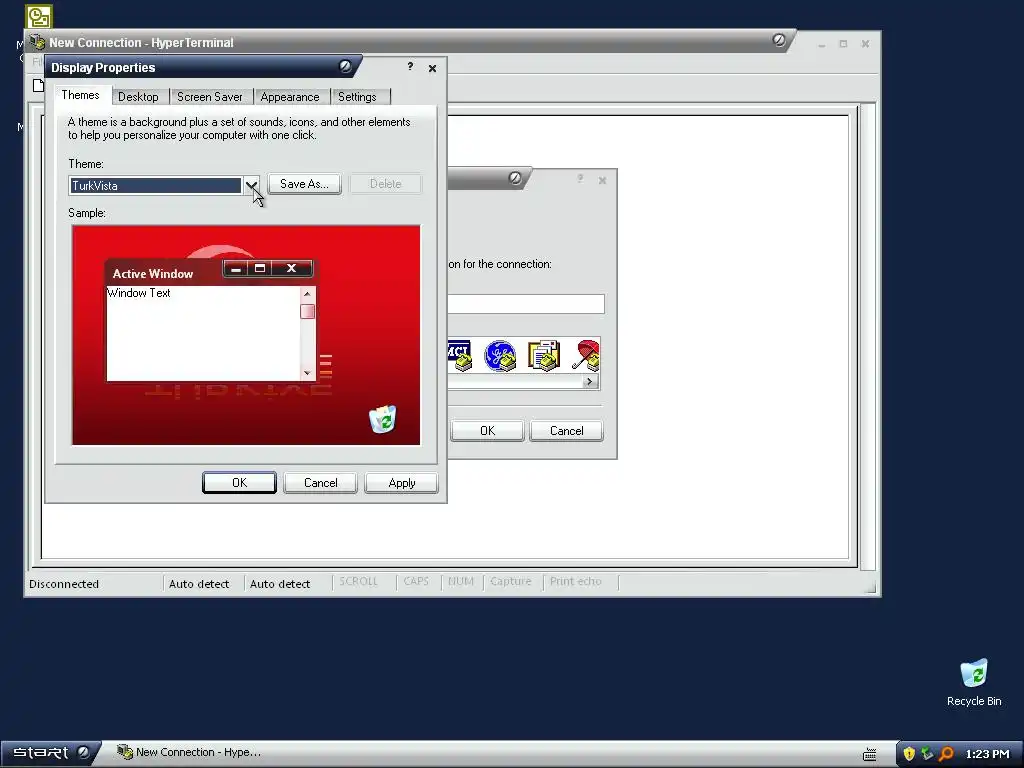Click the CAPS status indicator
The image size is (1024, 768).
click(x=416, y=581)
